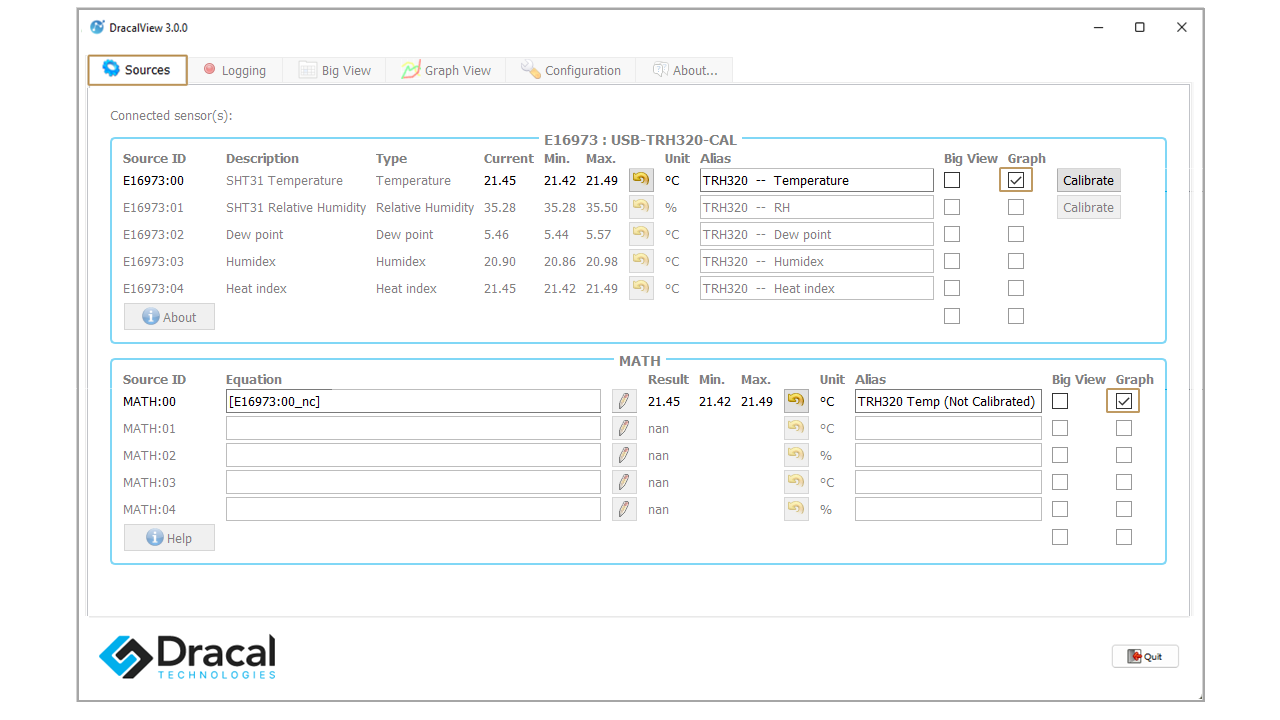Open equation editor pencil for MATH:03
Screen dimensions: 1280x720
pos(624,482)
